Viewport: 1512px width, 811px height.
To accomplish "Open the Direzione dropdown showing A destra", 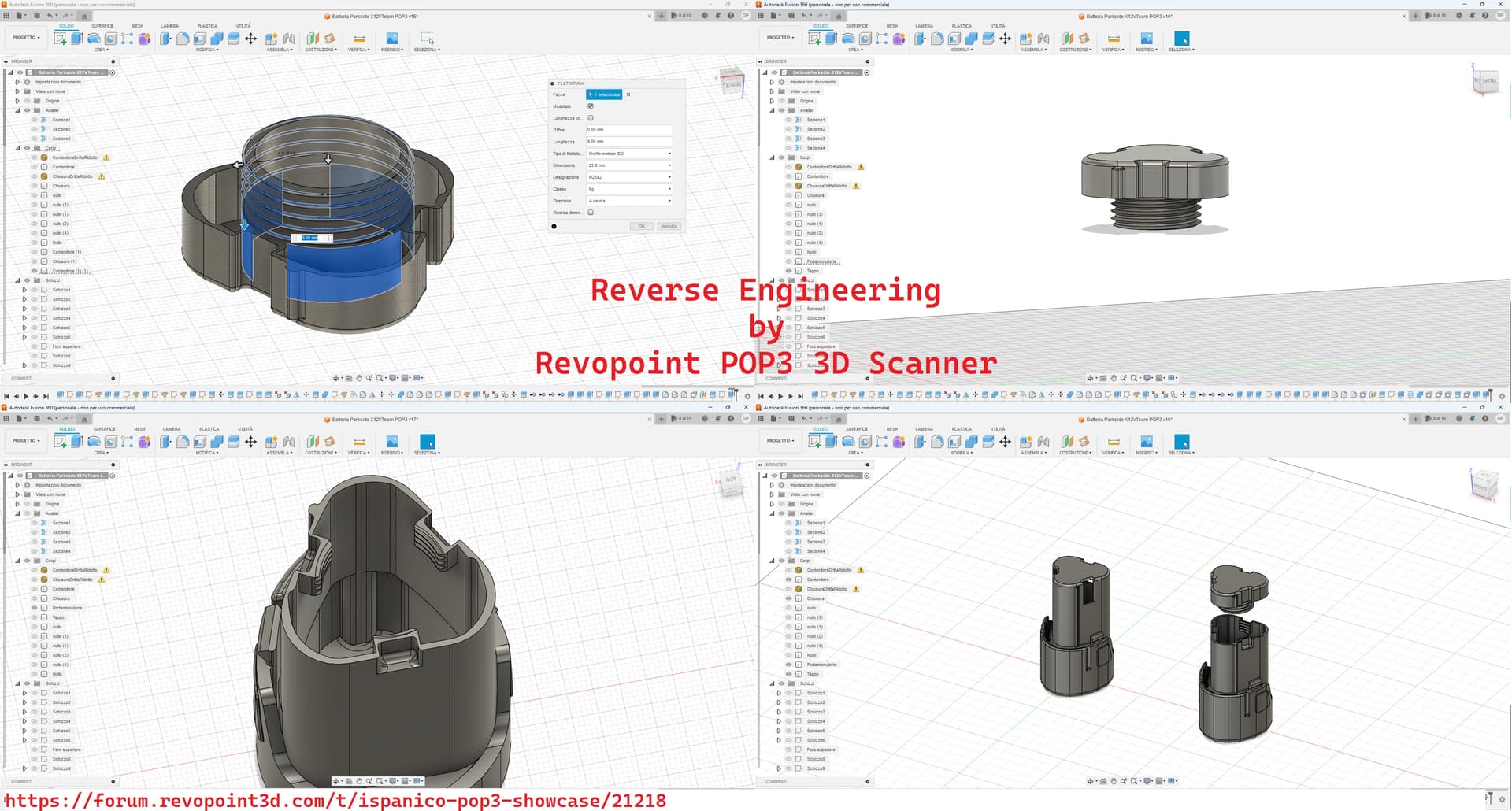I will pyautogui.click(x=629, y=201).
